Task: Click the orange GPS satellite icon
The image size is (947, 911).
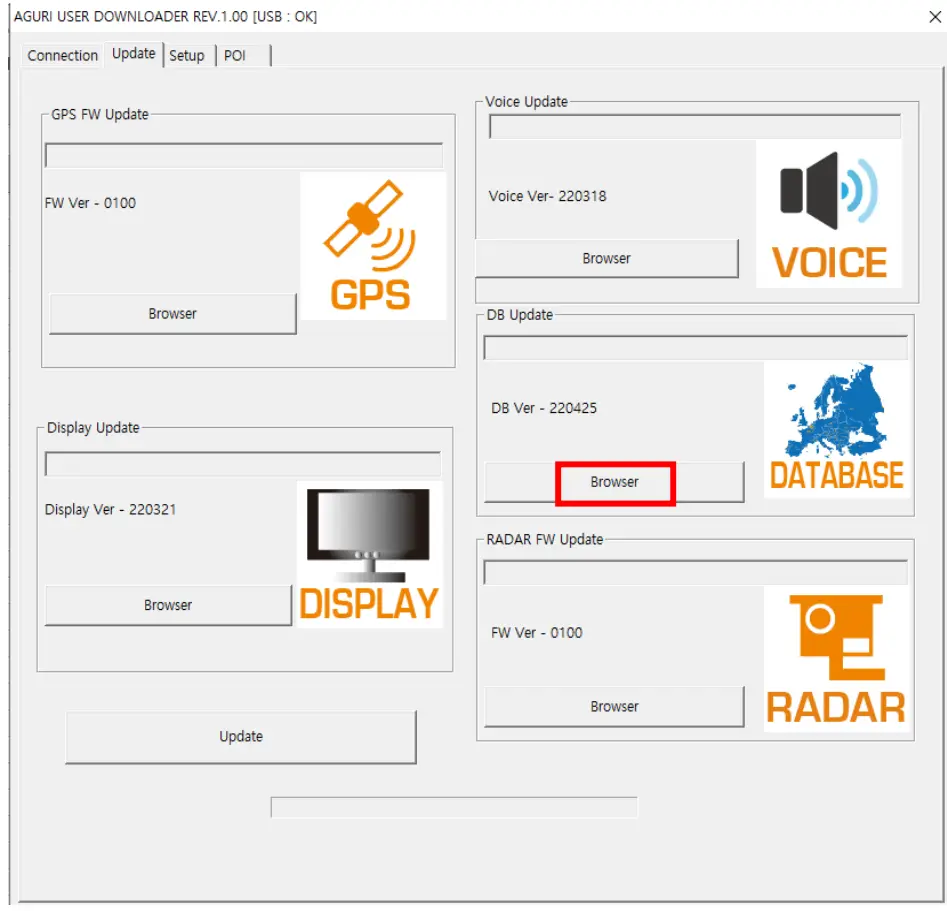Action: [x=373, y=246]
